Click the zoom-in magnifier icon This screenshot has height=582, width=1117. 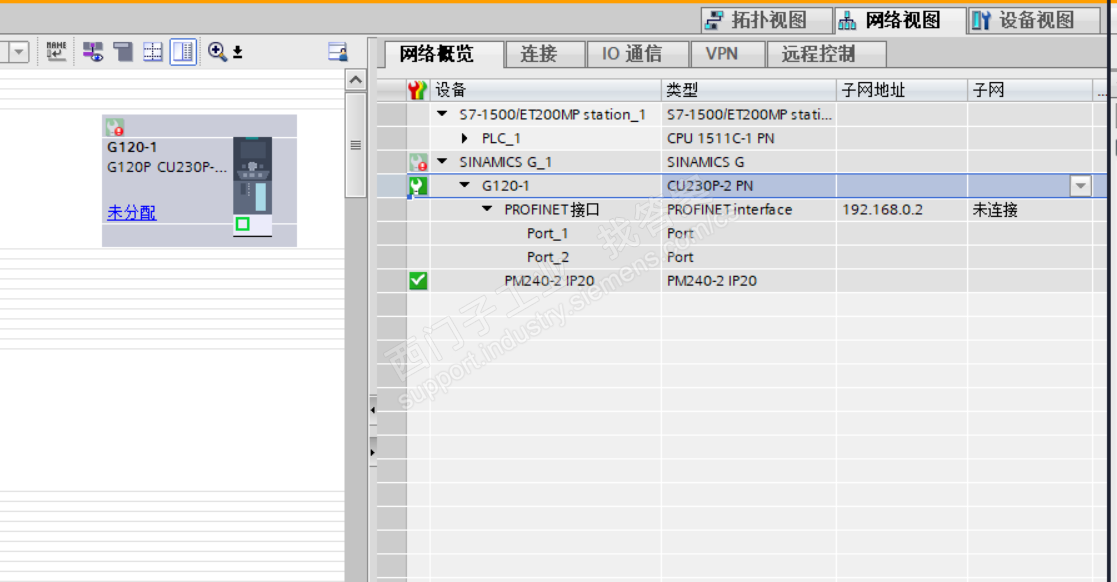click(217, 51)
